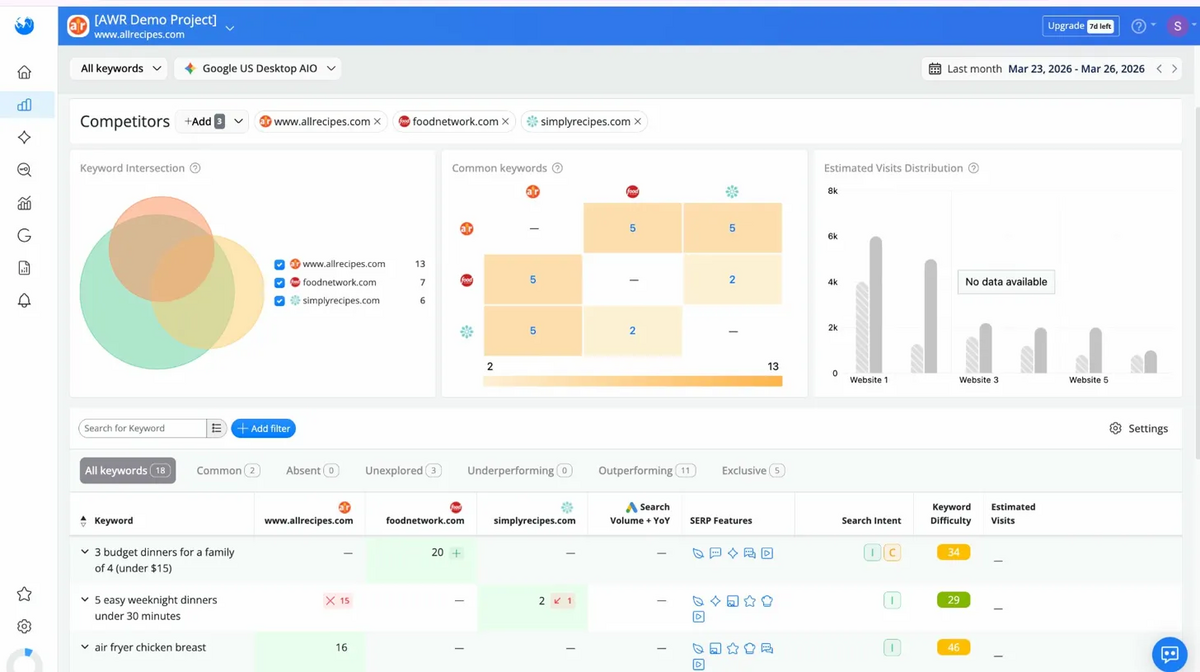Open the user avatar 'S' menu
Screen dimensions: 1200x672
click(1176, 26)
